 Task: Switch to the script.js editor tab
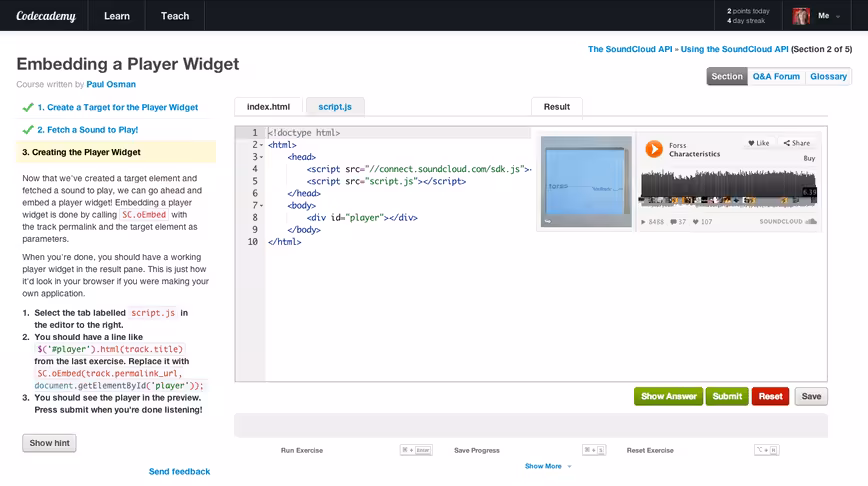[x=335, y=106]
